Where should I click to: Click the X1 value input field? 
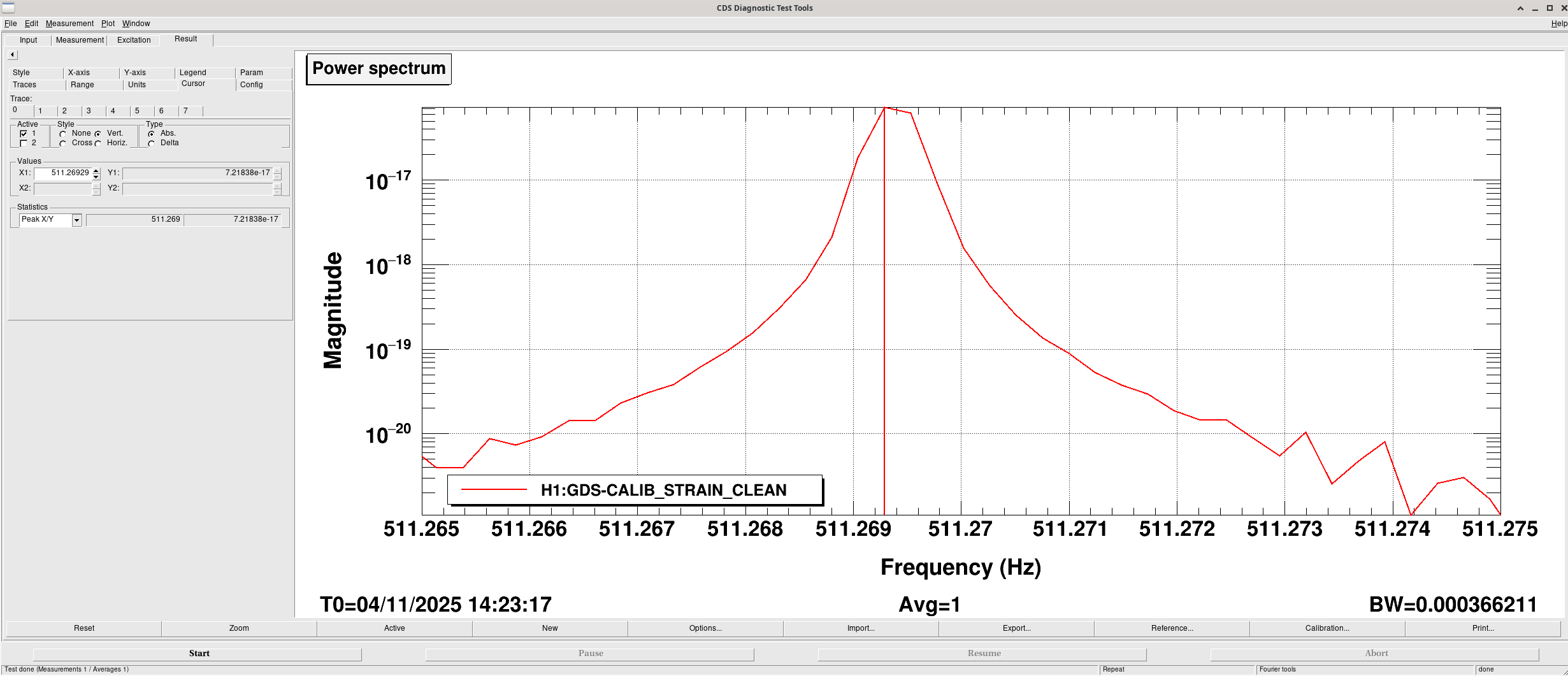click(64, 173)
